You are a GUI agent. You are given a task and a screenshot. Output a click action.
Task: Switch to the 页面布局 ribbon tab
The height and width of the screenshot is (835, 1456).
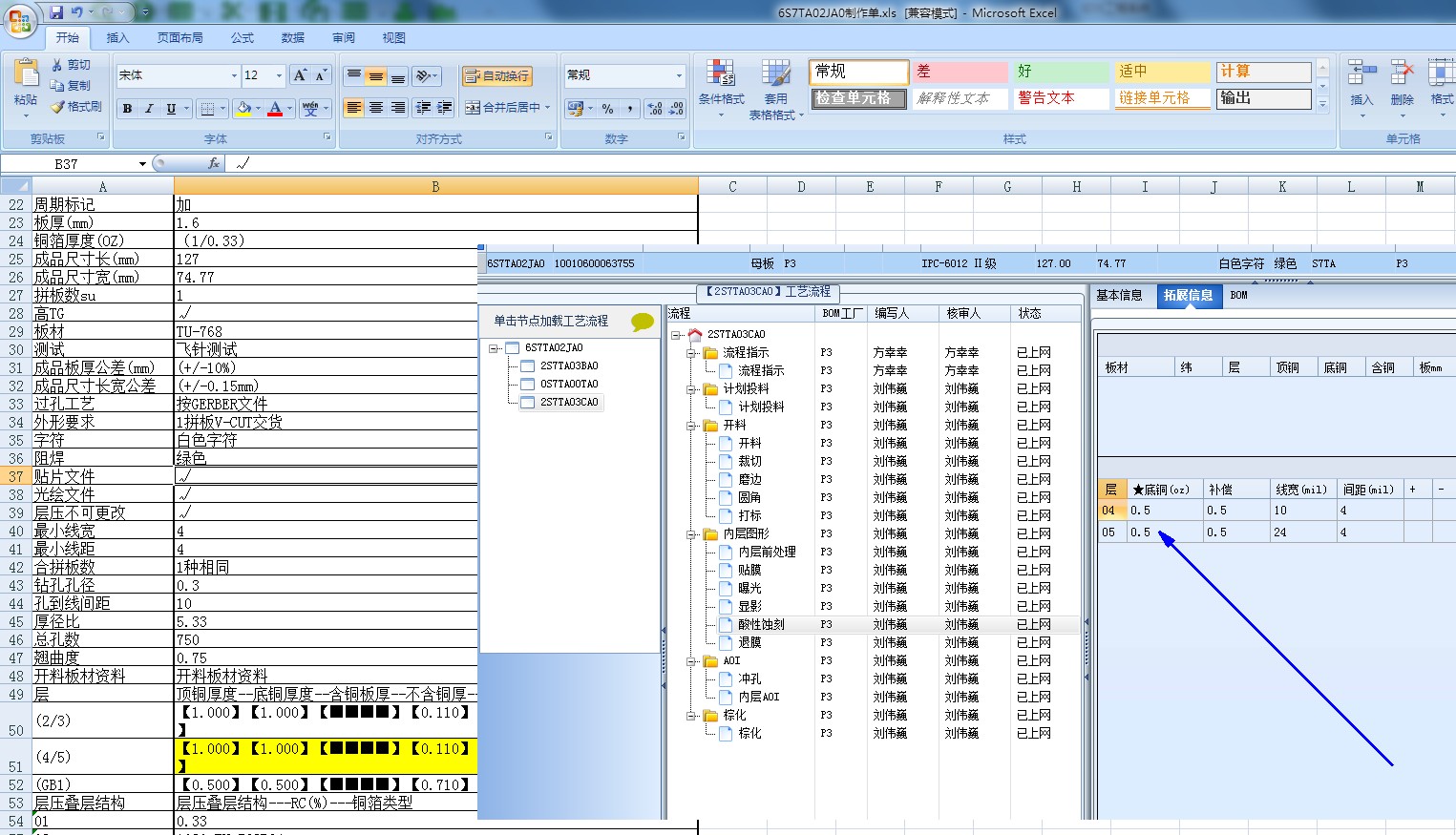pyautogui.click(x=179, y=38)
